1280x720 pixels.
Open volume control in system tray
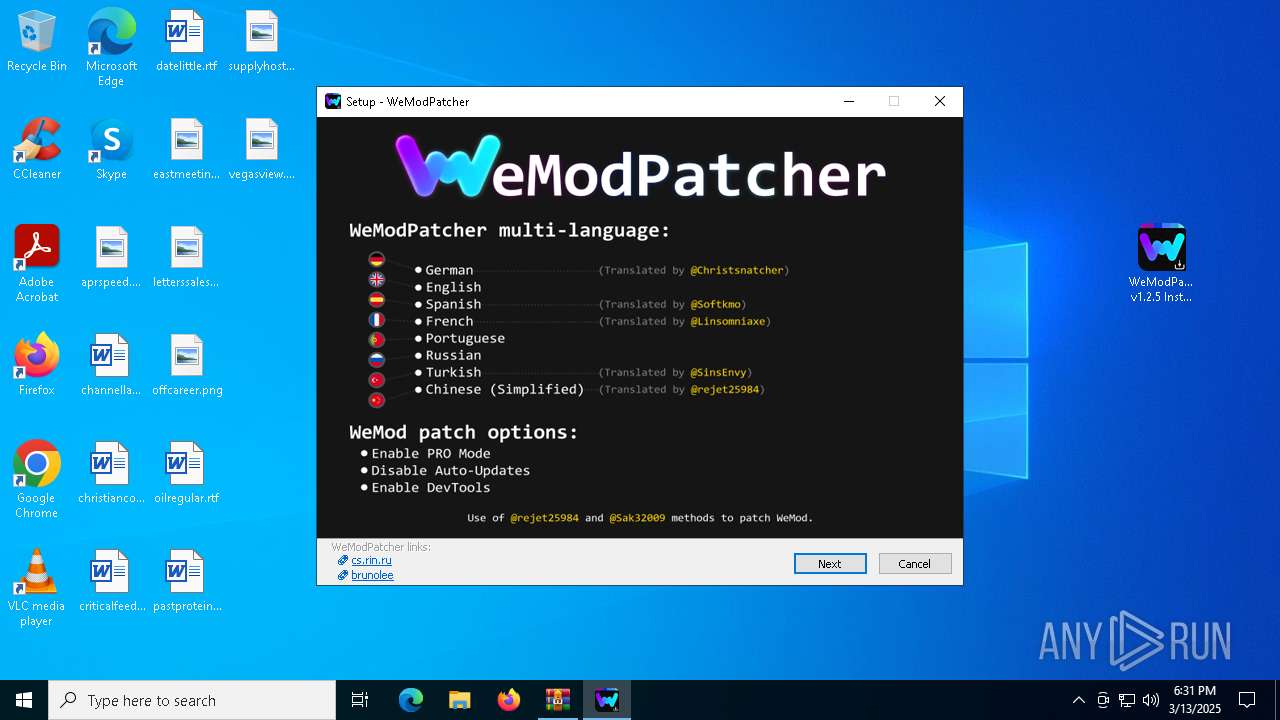1151,700
